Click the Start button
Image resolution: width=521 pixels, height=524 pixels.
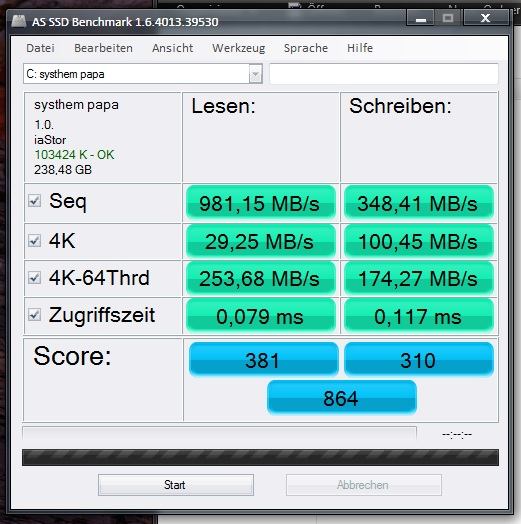coord(176,485)
